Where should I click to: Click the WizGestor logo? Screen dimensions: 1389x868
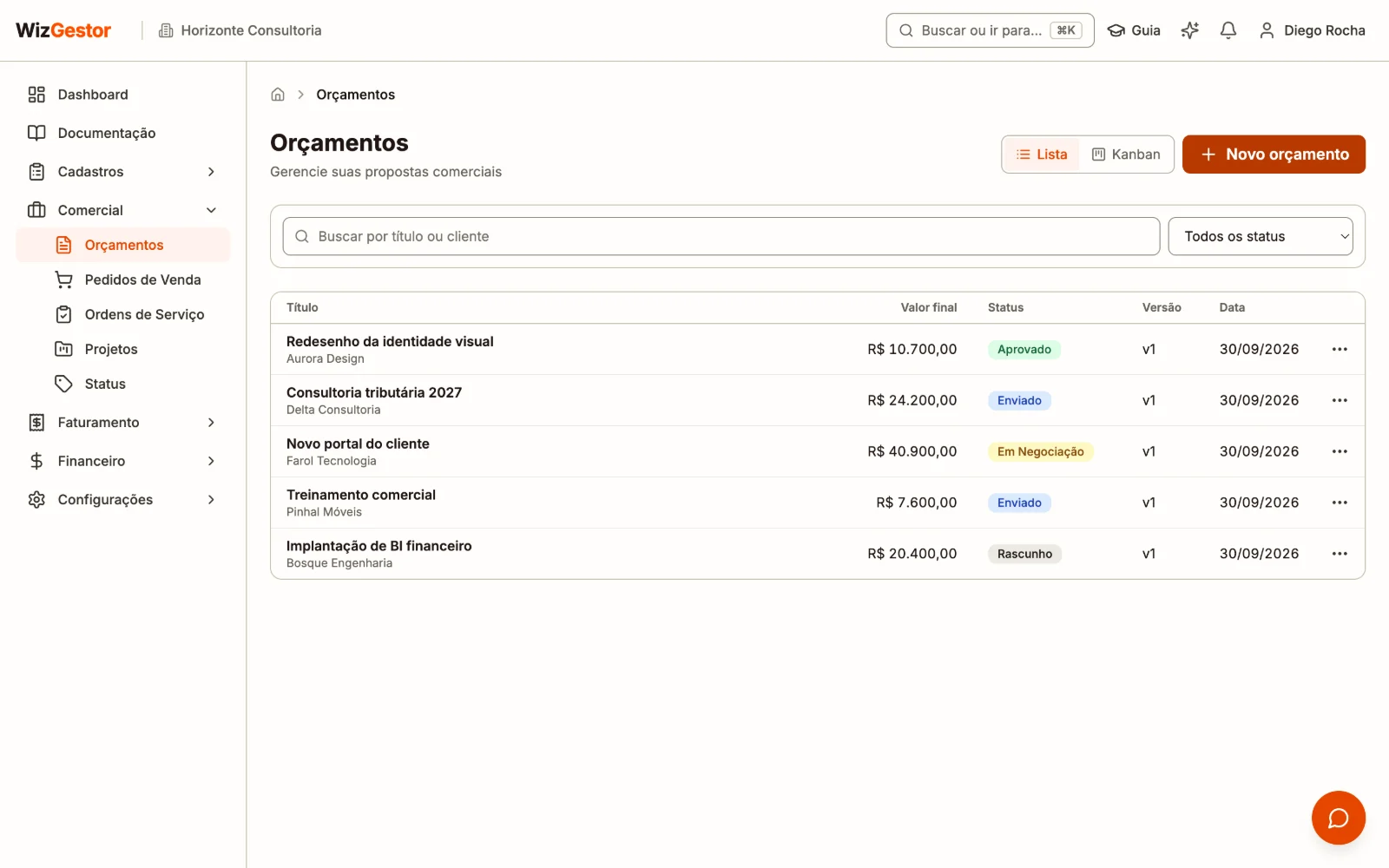pyautogui.click(x=63, y=30)
